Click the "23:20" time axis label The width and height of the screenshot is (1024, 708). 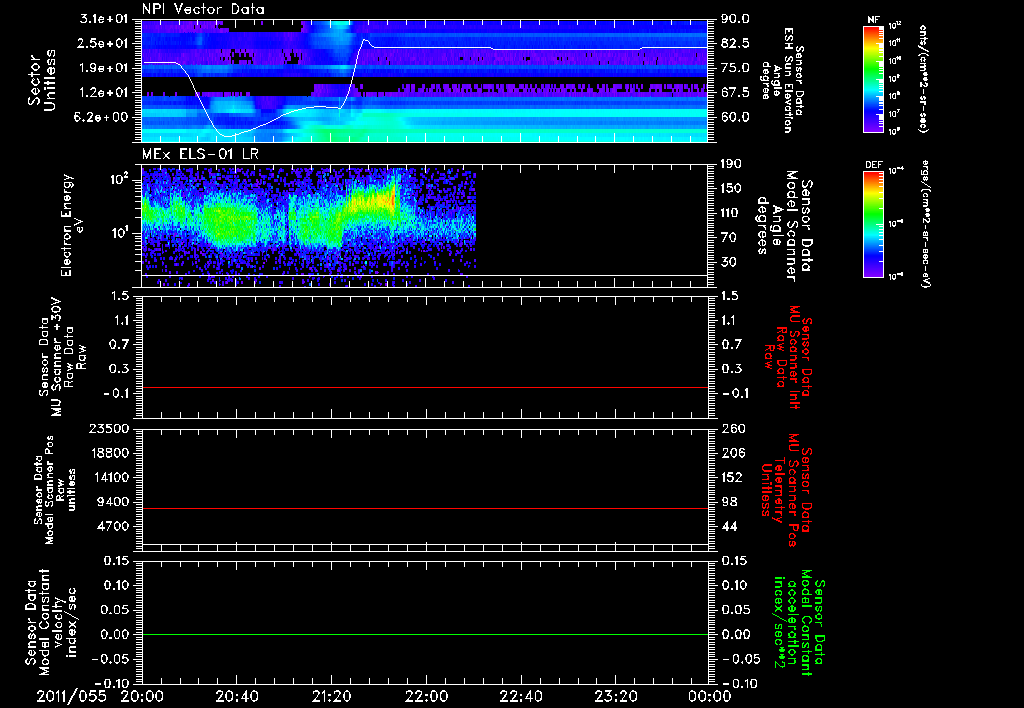(615, 696)
